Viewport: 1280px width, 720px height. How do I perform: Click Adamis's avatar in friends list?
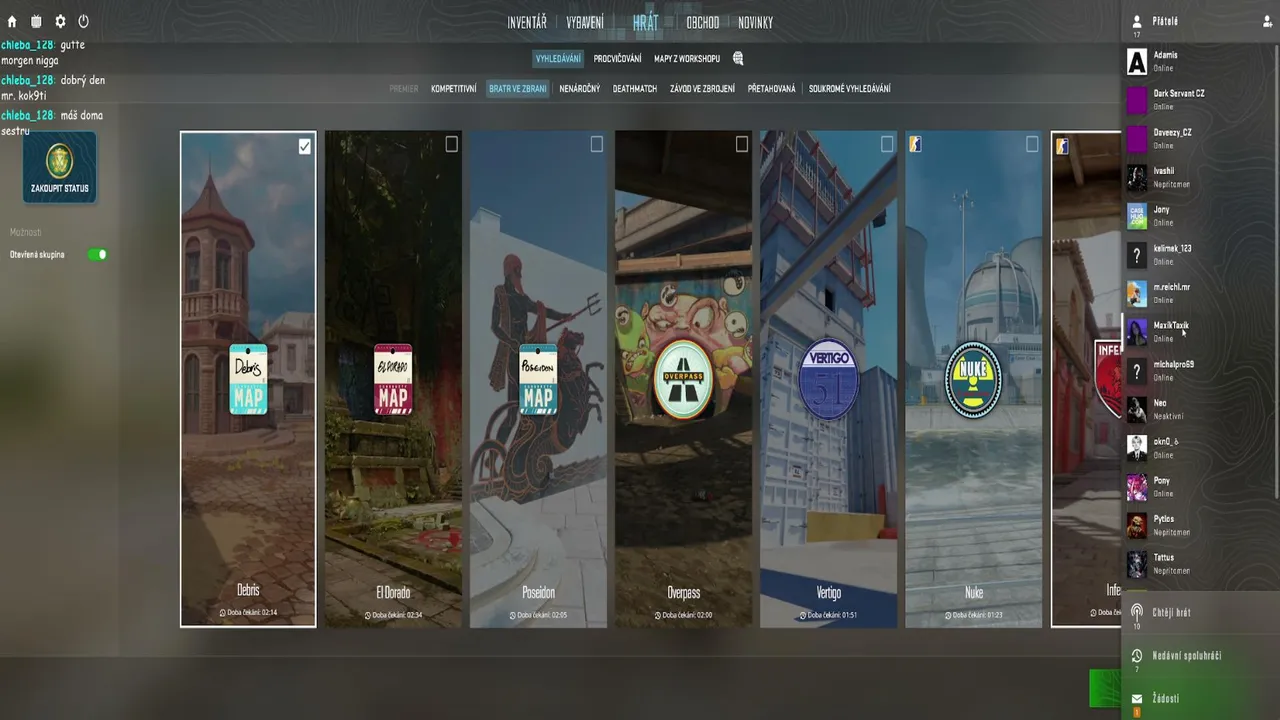1137,62
